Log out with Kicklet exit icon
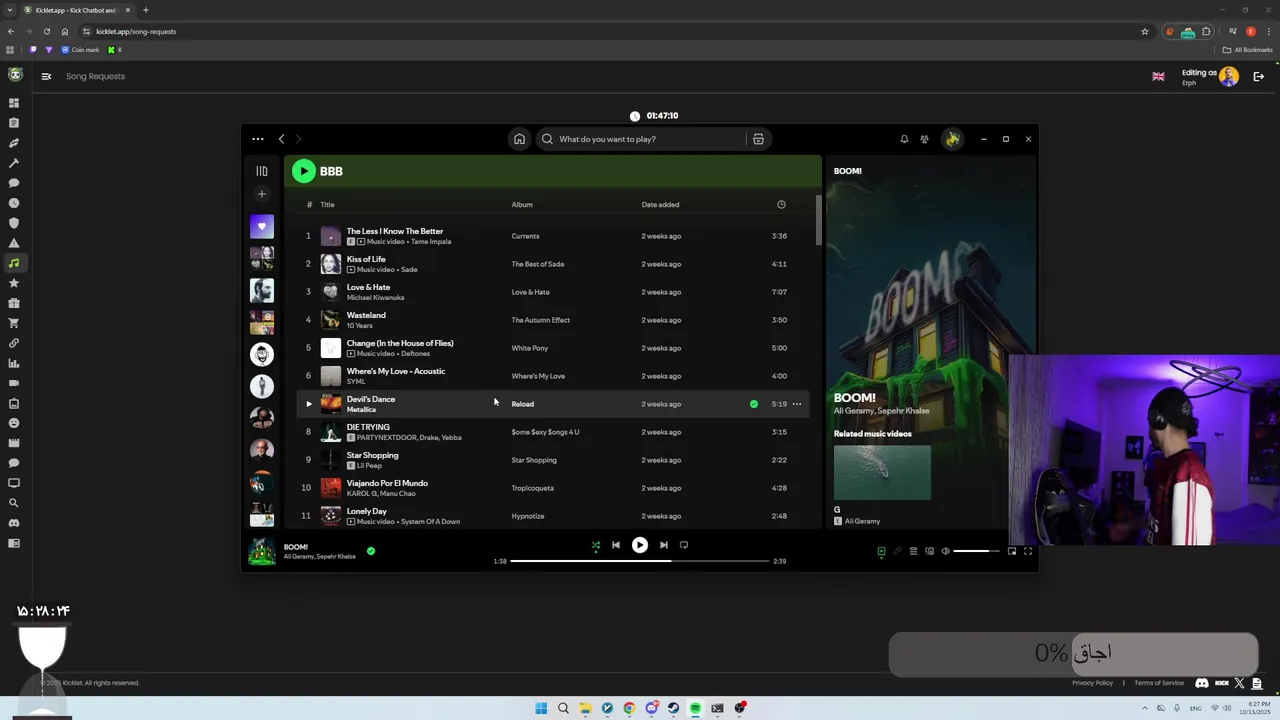Viewport: 1280px width, 720px height. coord(1259,76)
